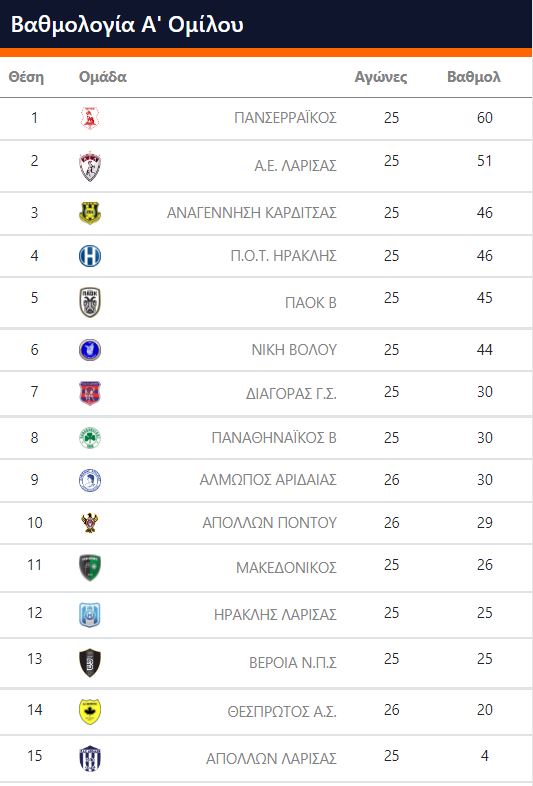Viewport: 533px width, 786px height.
Task: Select the ΠΑΝΑΘΗΝΑΪΚΟΣ Β shamrock logo
Action: [90, 438]
